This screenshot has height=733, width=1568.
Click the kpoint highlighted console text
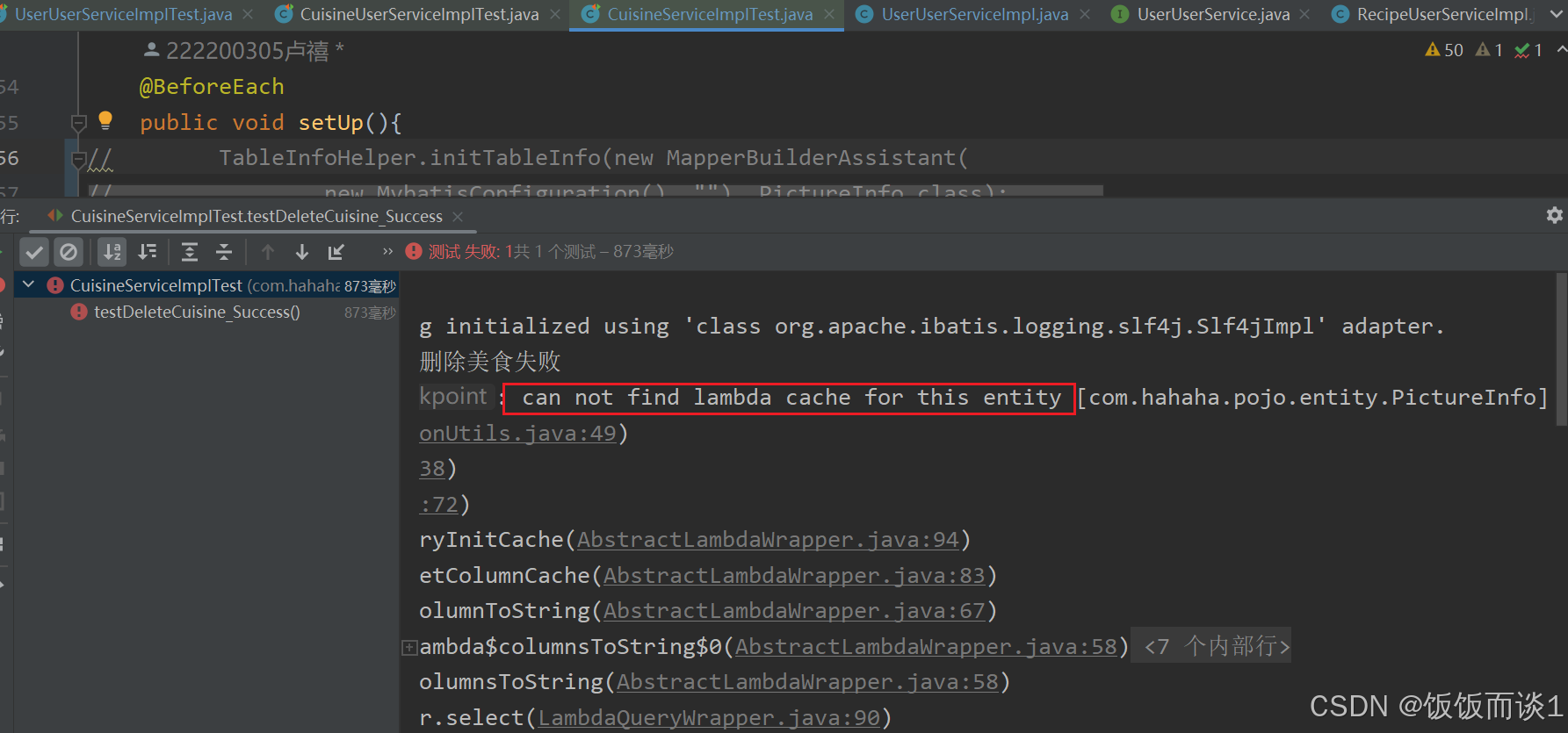coord(453,397)
